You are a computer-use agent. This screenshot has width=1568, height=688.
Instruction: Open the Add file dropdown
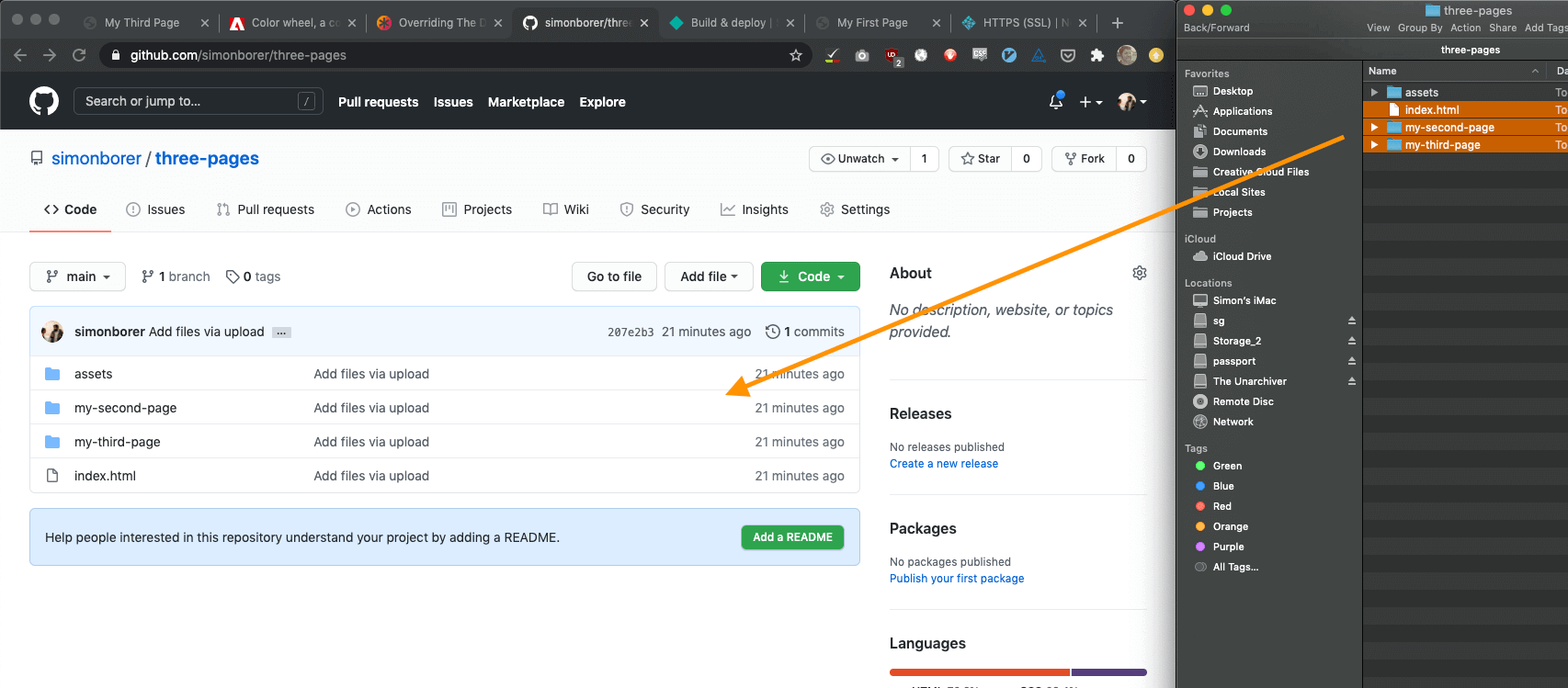[x=709, y=276]
